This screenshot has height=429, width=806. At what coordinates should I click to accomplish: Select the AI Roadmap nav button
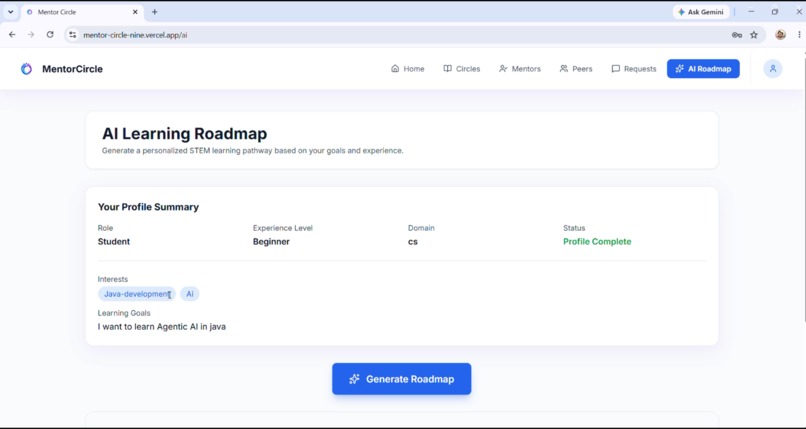click(703, 69)
